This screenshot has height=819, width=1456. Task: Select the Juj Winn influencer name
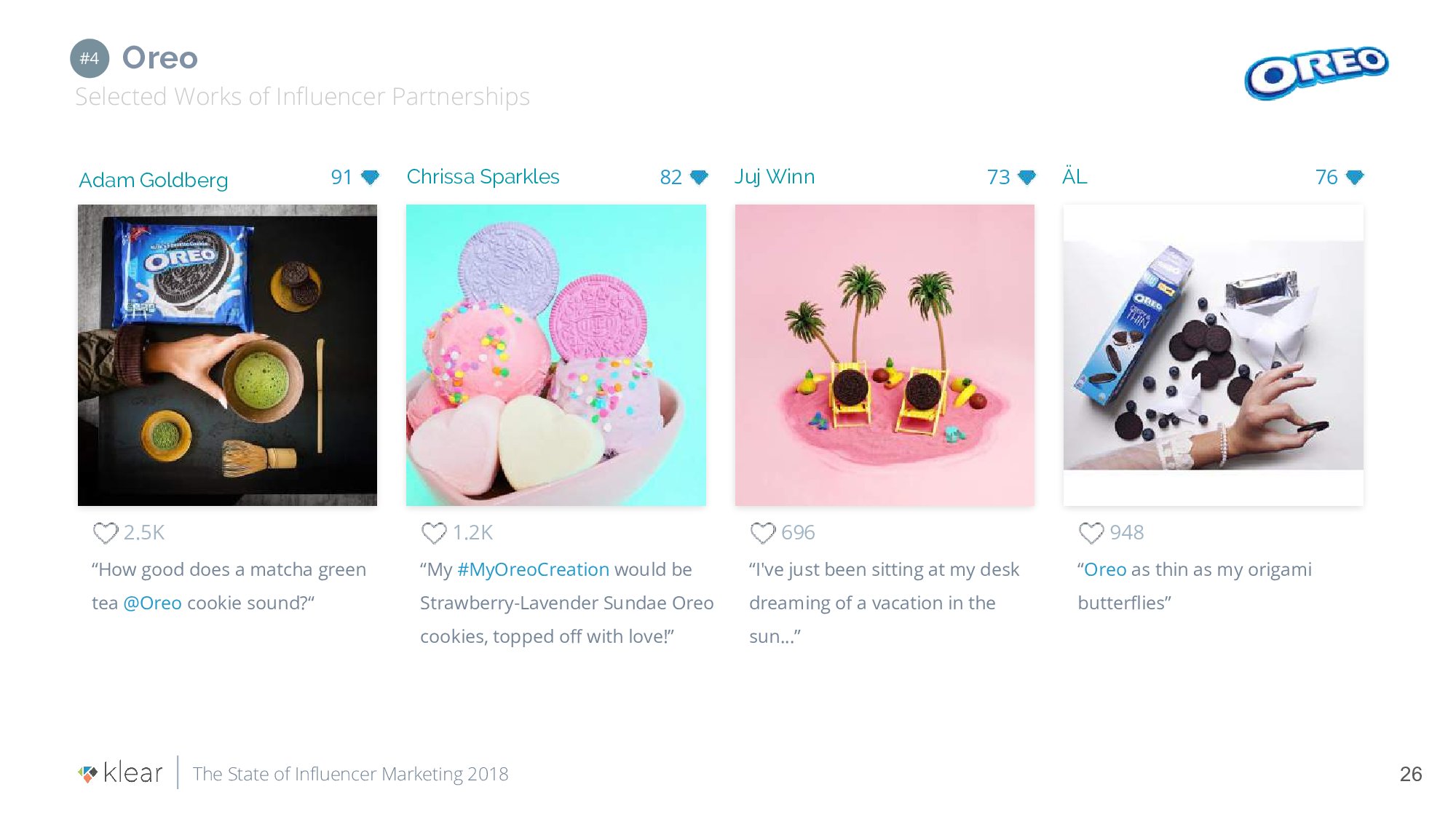[775, 176]
